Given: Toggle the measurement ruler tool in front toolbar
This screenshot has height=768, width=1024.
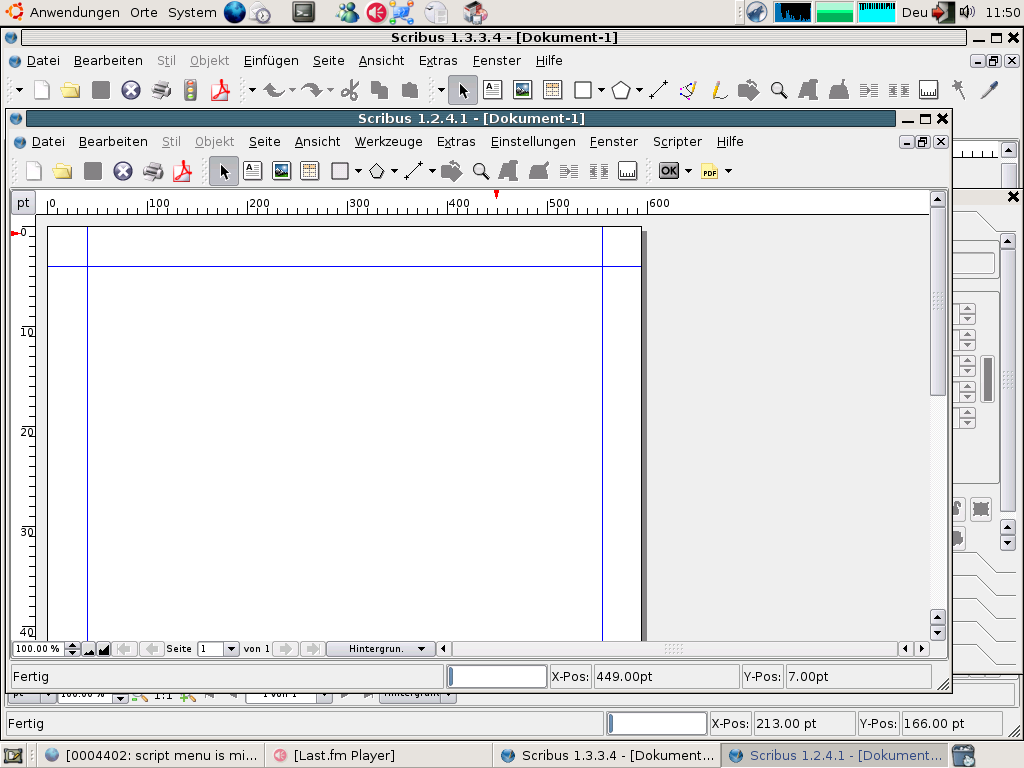Looking at the screenshot, I should tap(628, 171).
